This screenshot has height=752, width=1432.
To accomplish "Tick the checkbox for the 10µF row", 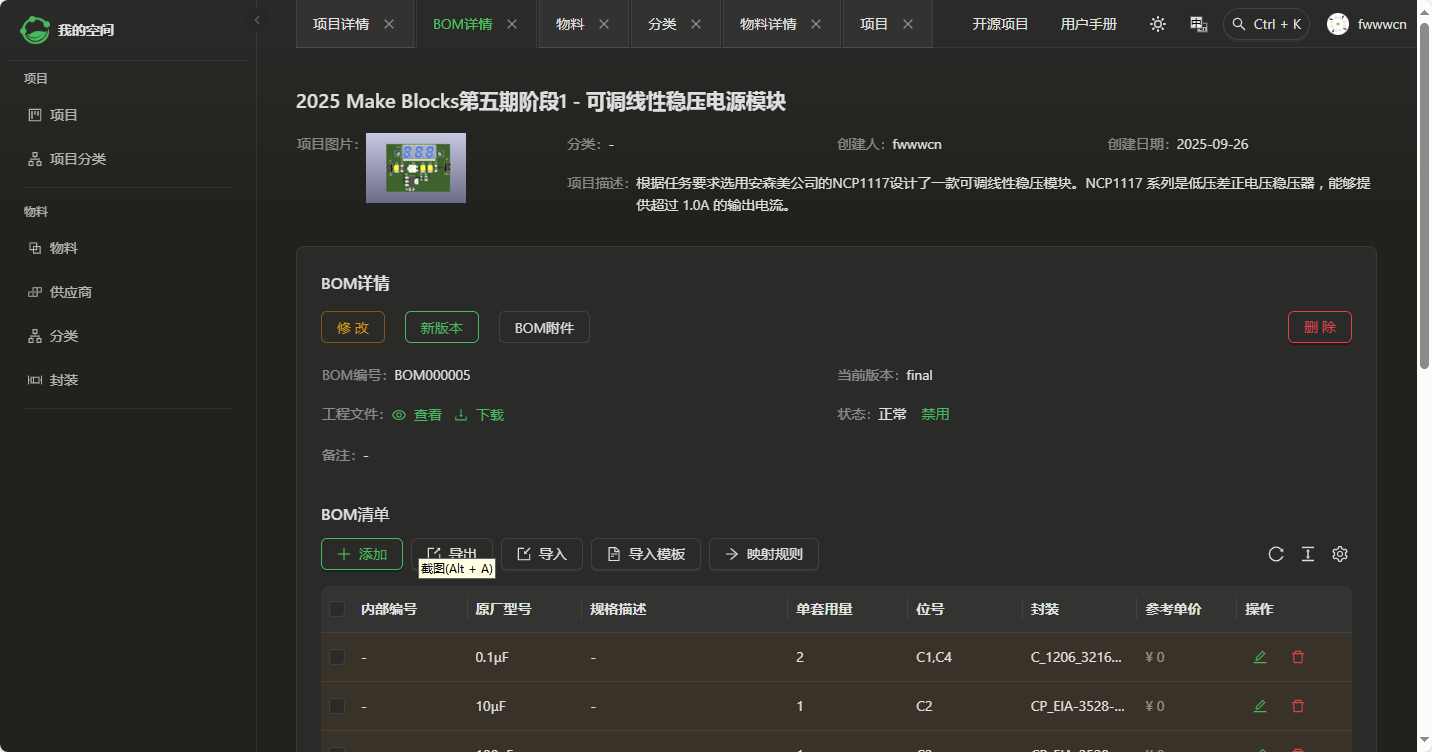I will click(x=337, y=706).
